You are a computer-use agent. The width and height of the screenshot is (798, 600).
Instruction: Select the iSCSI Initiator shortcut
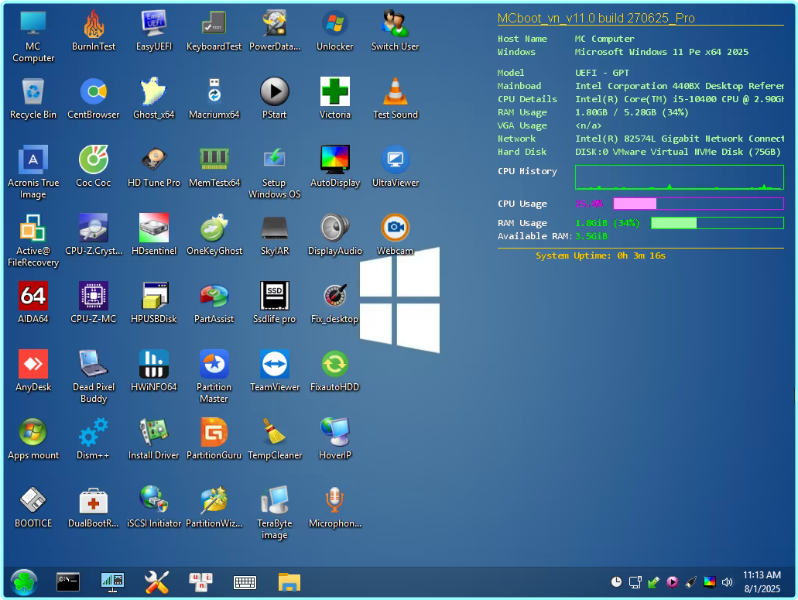pyautogui.click(x=154, y=508)
